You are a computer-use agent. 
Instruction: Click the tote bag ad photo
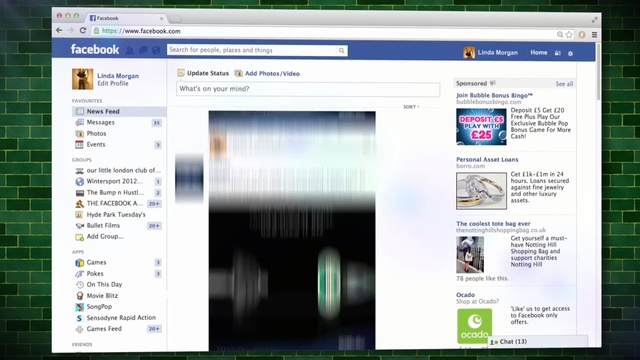(470, 255)
